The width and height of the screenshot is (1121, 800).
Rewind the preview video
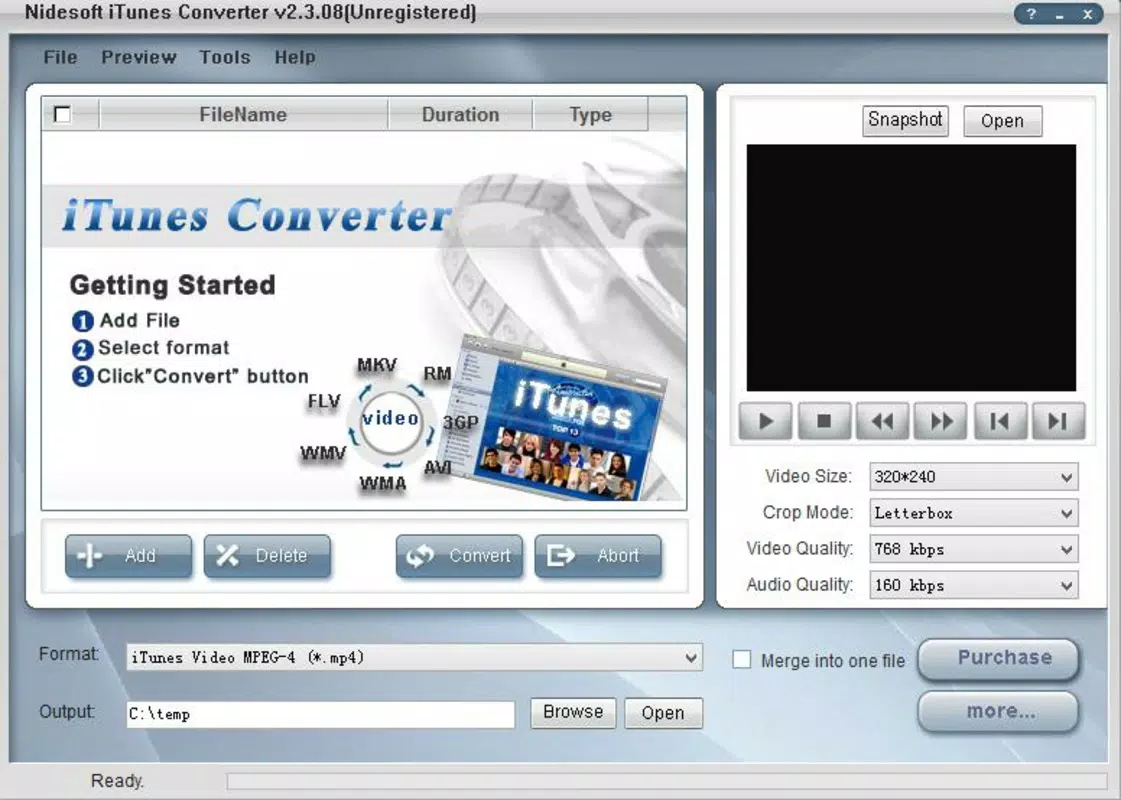(x=882, y=421)
